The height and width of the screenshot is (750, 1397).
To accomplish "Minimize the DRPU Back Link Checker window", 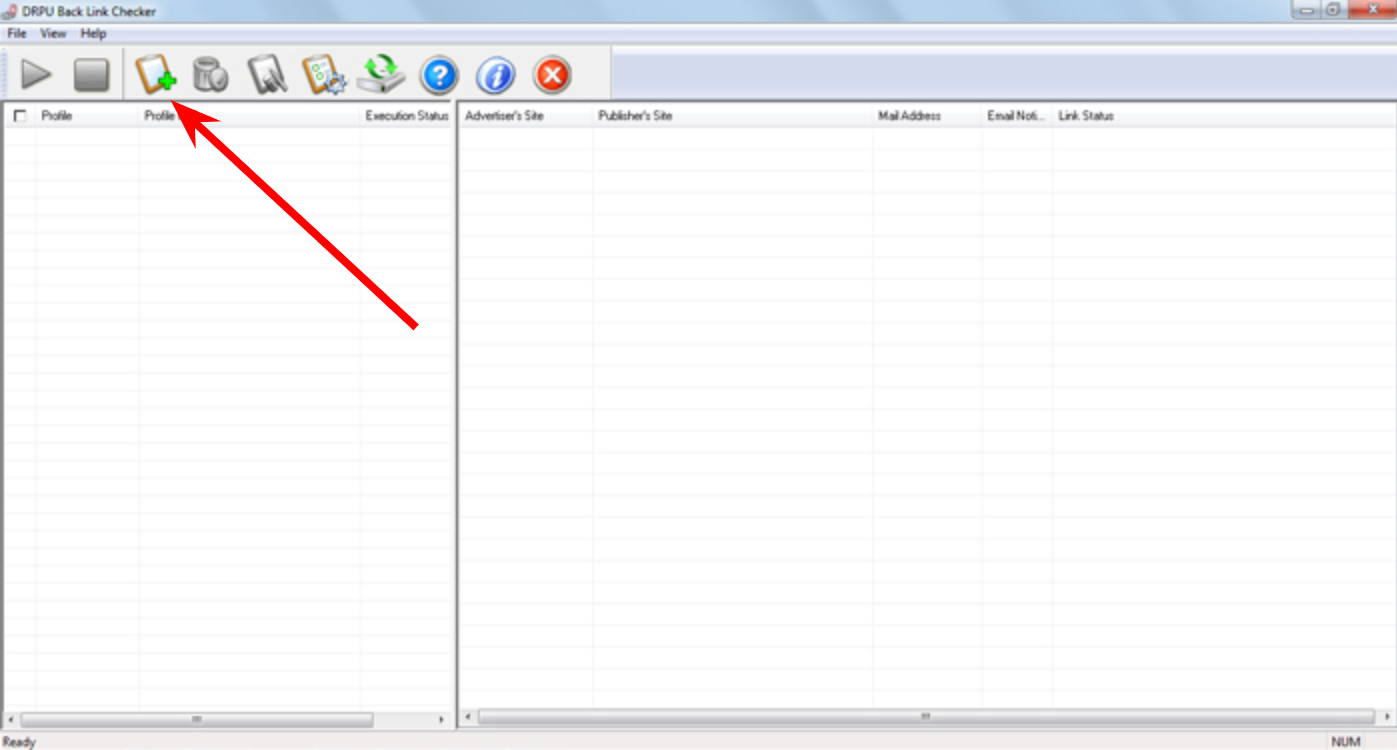I will [x=1305, y=10].
